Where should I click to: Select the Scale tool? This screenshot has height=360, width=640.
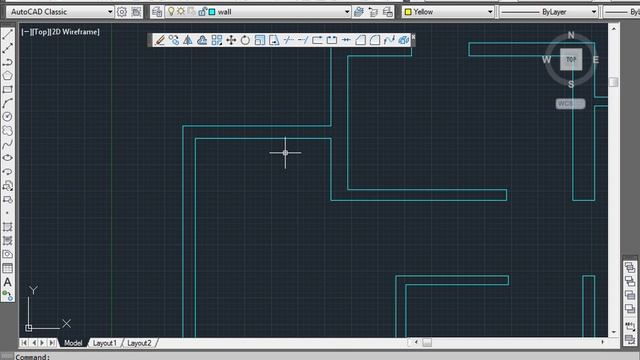click(260, 40)
